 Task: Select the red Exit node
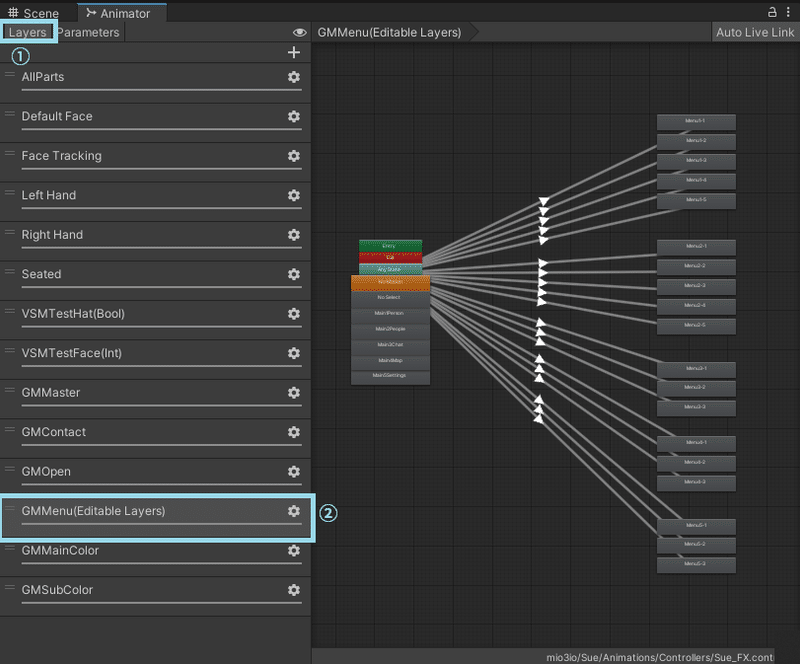(x=390, y=257)
